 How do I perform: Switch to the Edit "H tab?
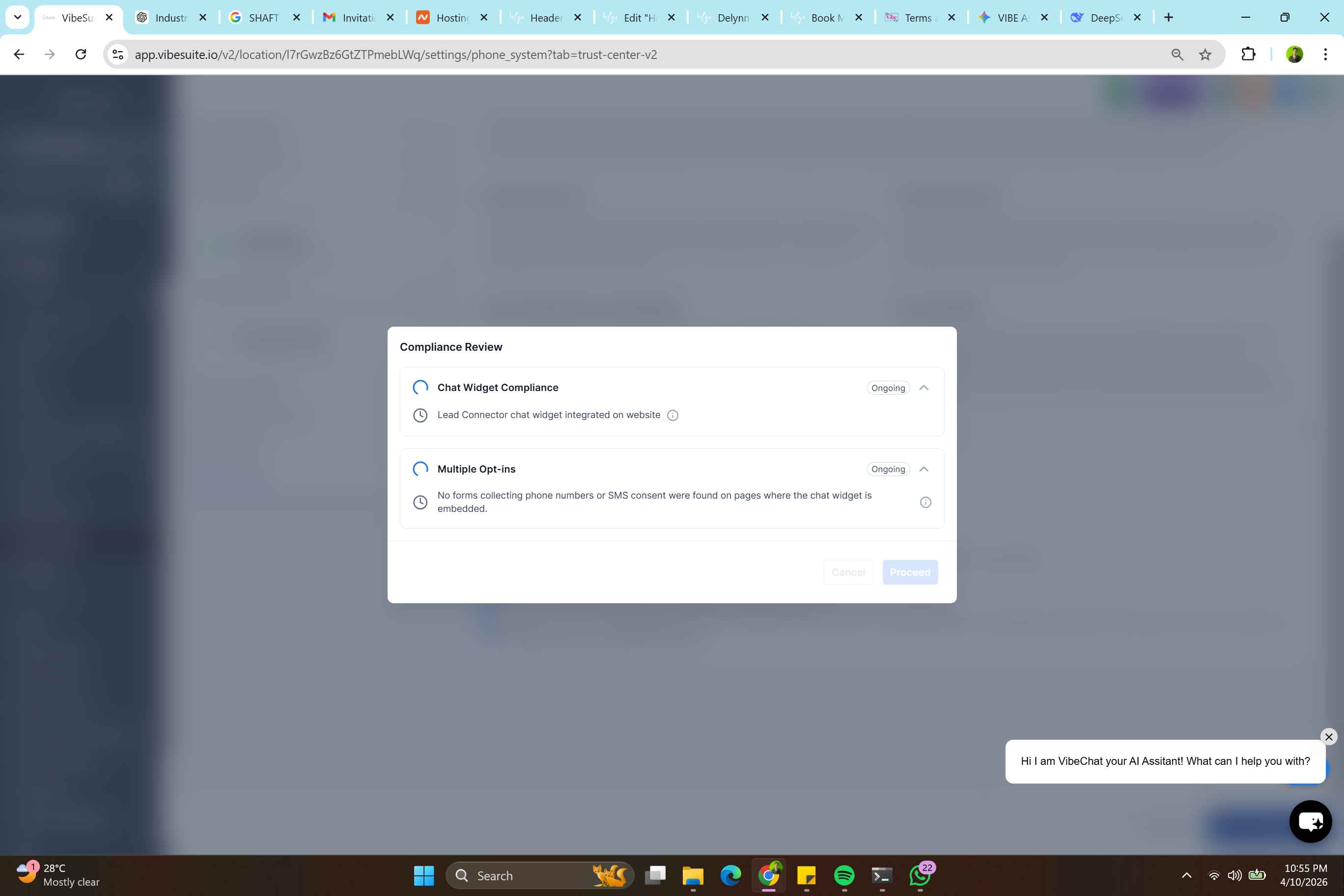coord(640,18)
